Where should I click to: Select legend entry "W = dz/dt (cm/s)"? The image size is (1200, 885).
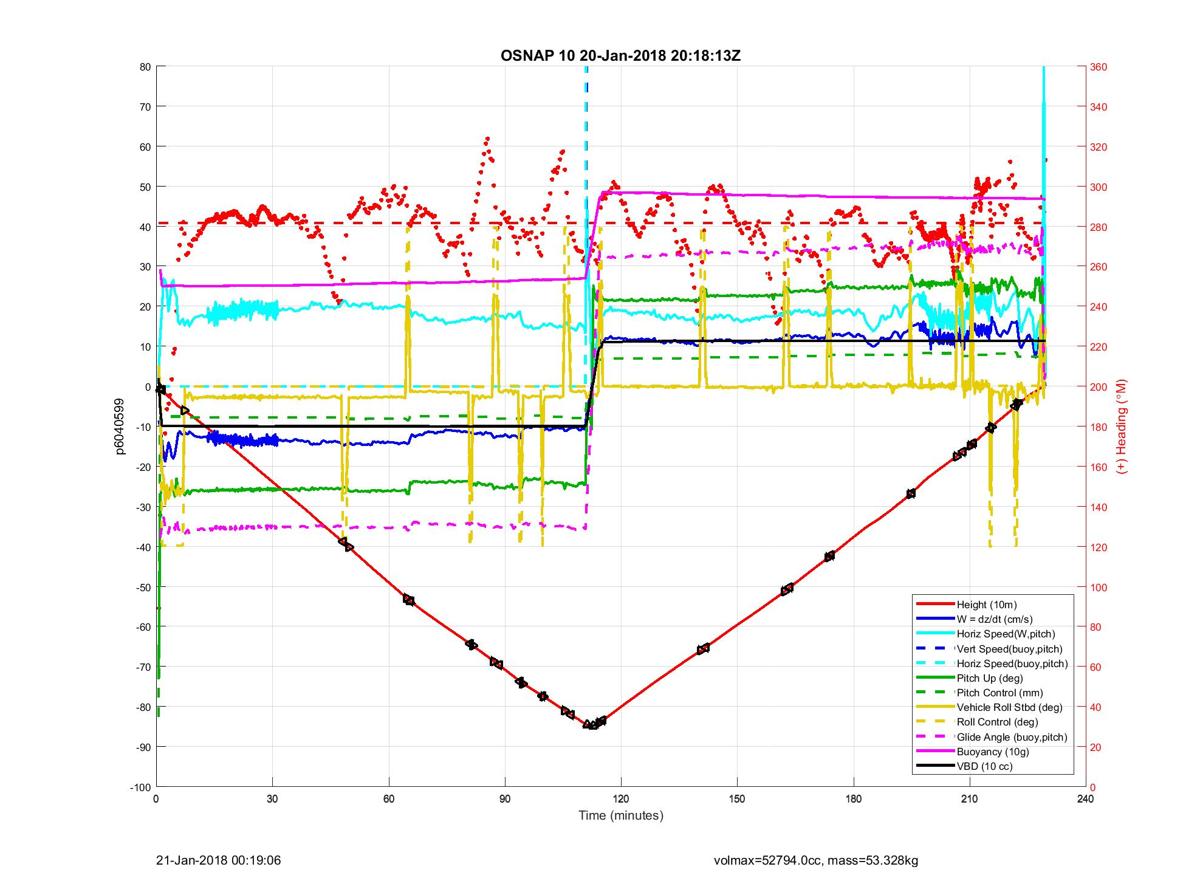coord(997,619)
